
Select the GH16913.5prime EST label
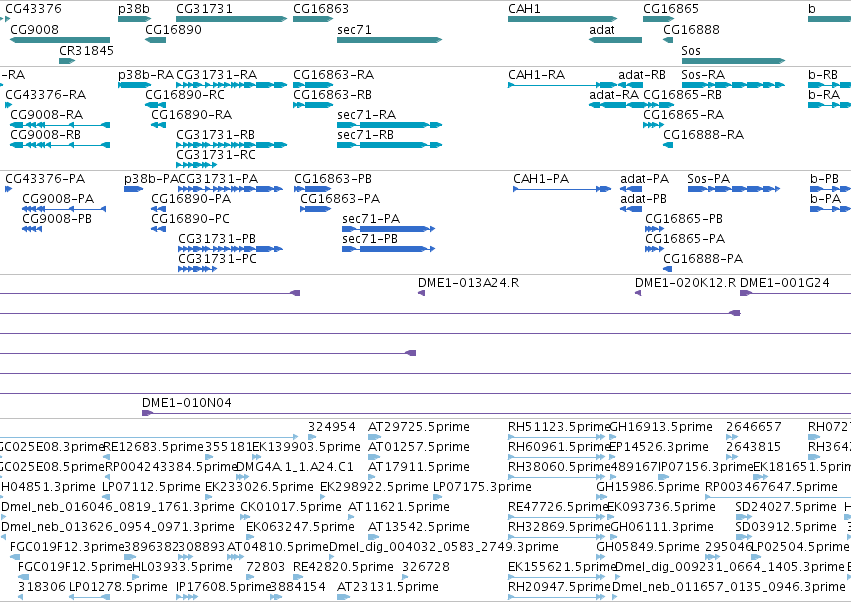click(x=661, y=427)
